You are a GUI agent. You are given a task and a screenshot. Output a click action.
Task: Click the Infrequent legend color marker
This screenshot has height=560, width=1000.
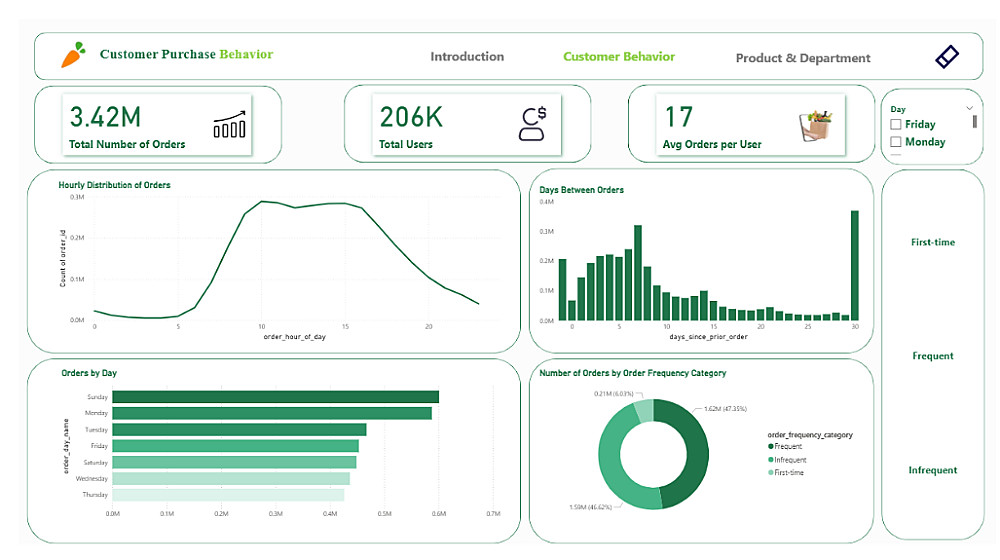pyautogui.click(x=770, y=460)
